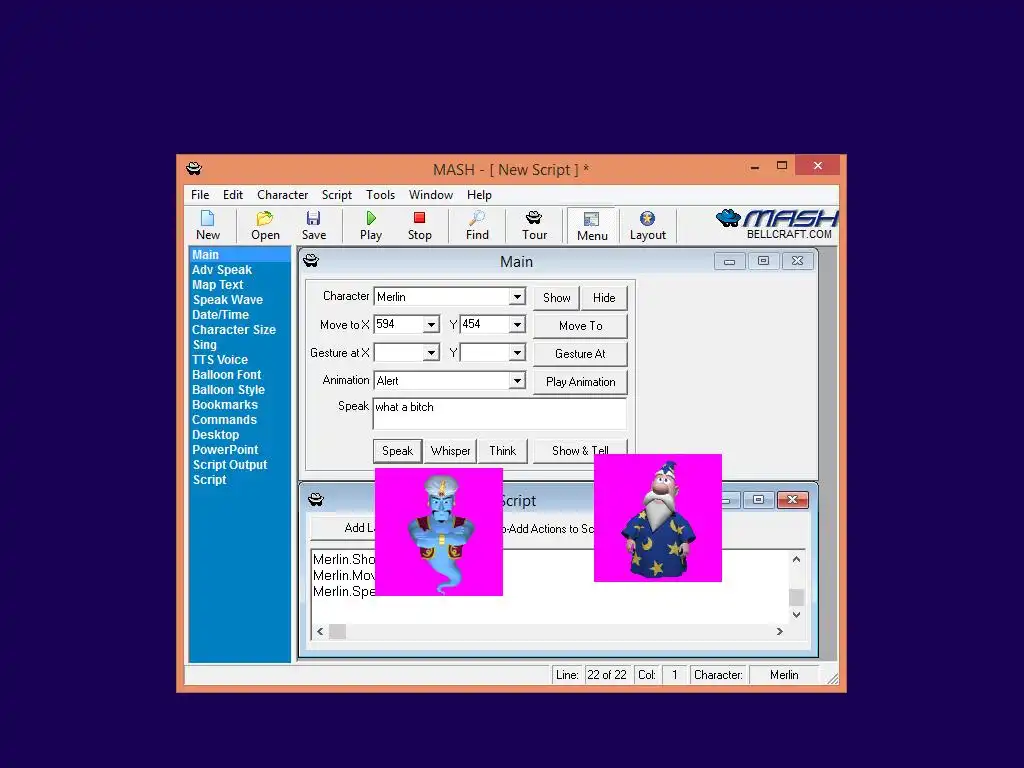
Task: Click the Move To button
Action: pyautogui.click(x=581, y=326)
